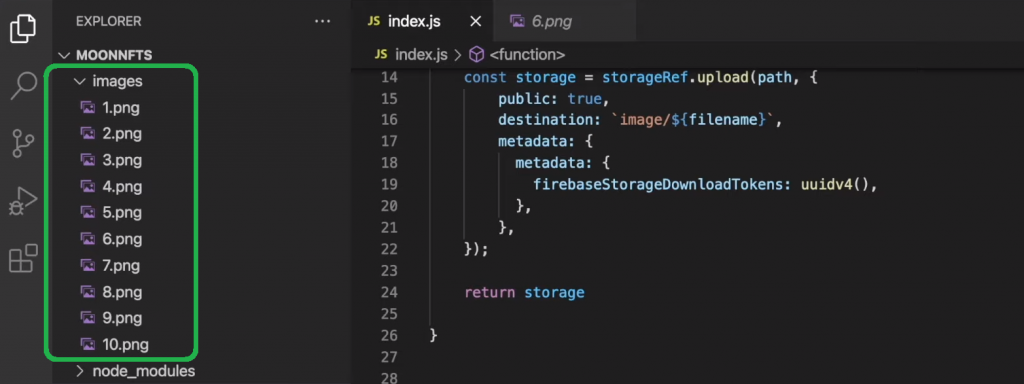The width and height of the screenshot is (1024, 384).
Task: Close the index.js tab
Action: [475, 22]
